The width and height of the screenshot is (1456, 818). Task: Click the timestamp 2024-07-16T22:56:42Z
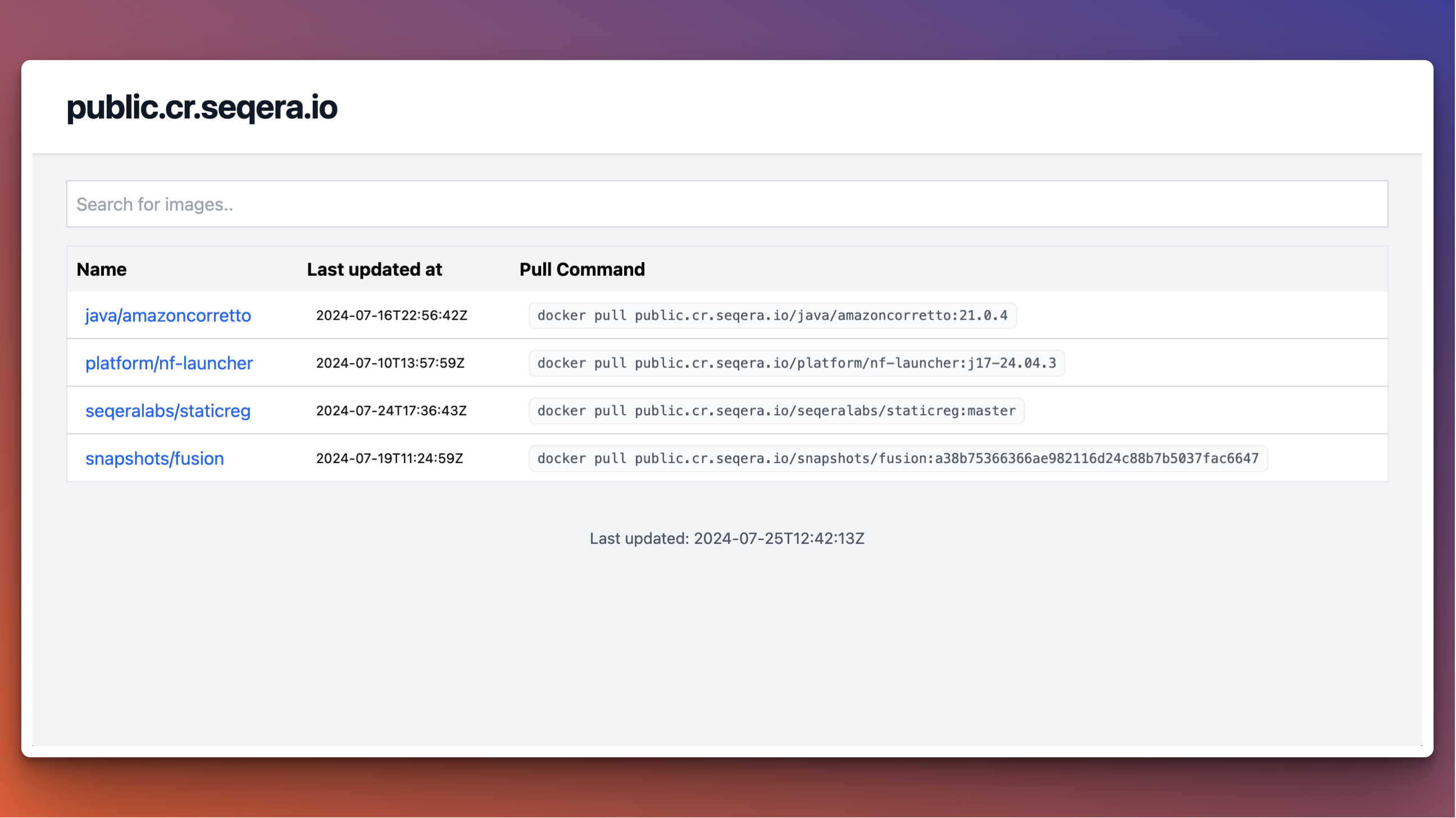[392, 315]
